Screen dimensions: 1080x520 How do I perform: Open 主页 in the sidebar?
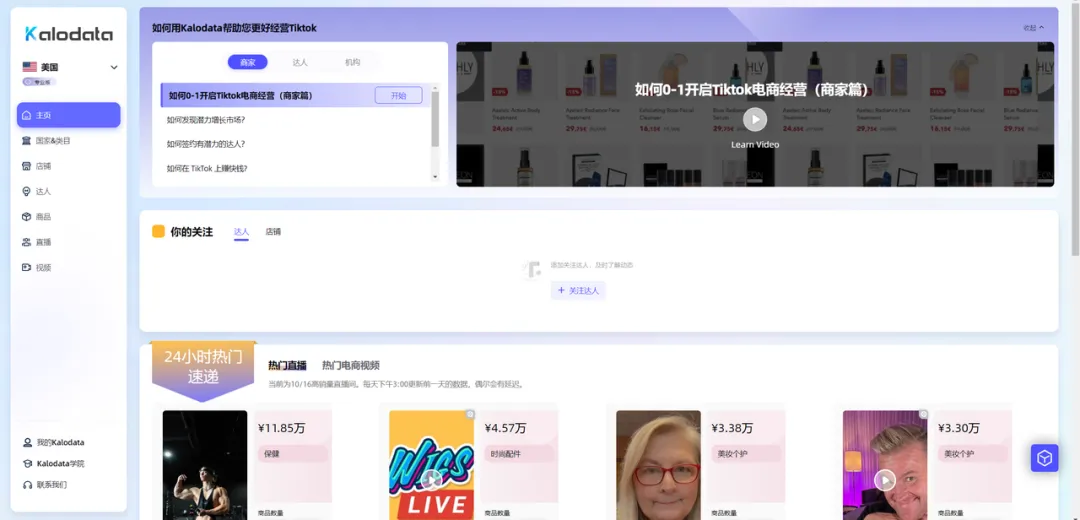pos(69,115)
